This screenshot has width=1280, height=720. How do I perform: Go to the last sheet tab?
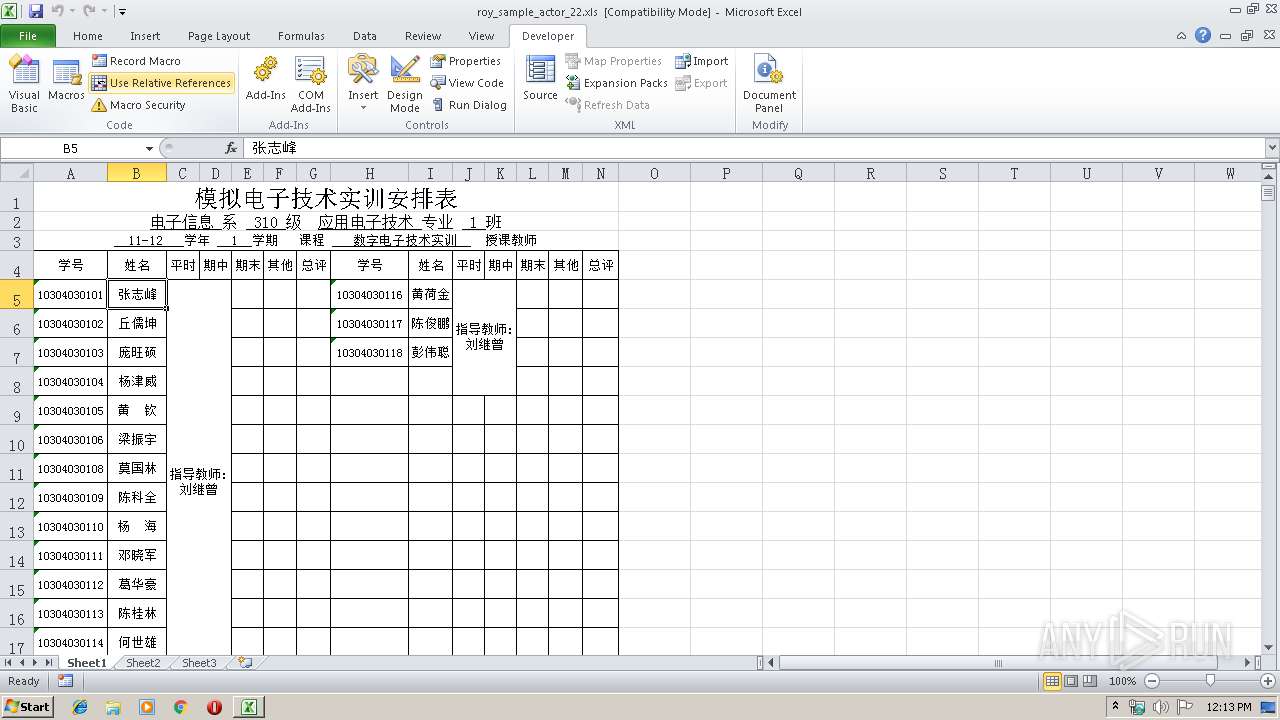(48, 663)
